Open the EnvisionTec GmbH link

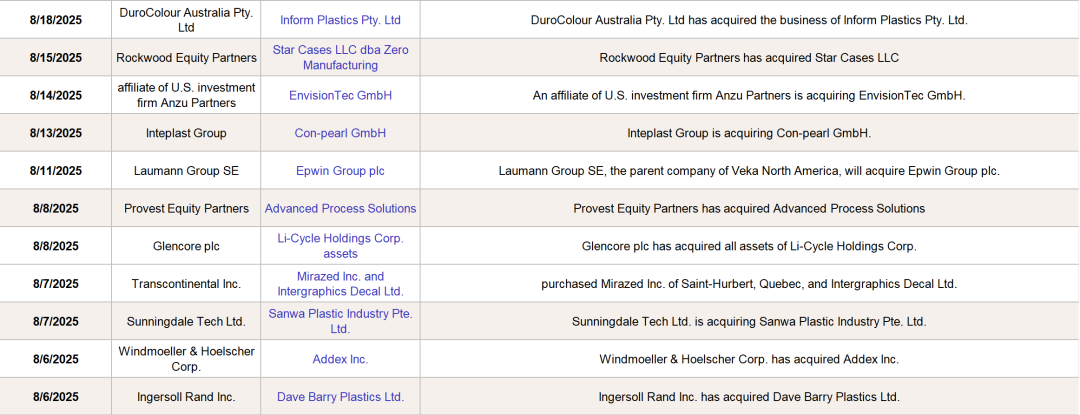tap(340, 96)
